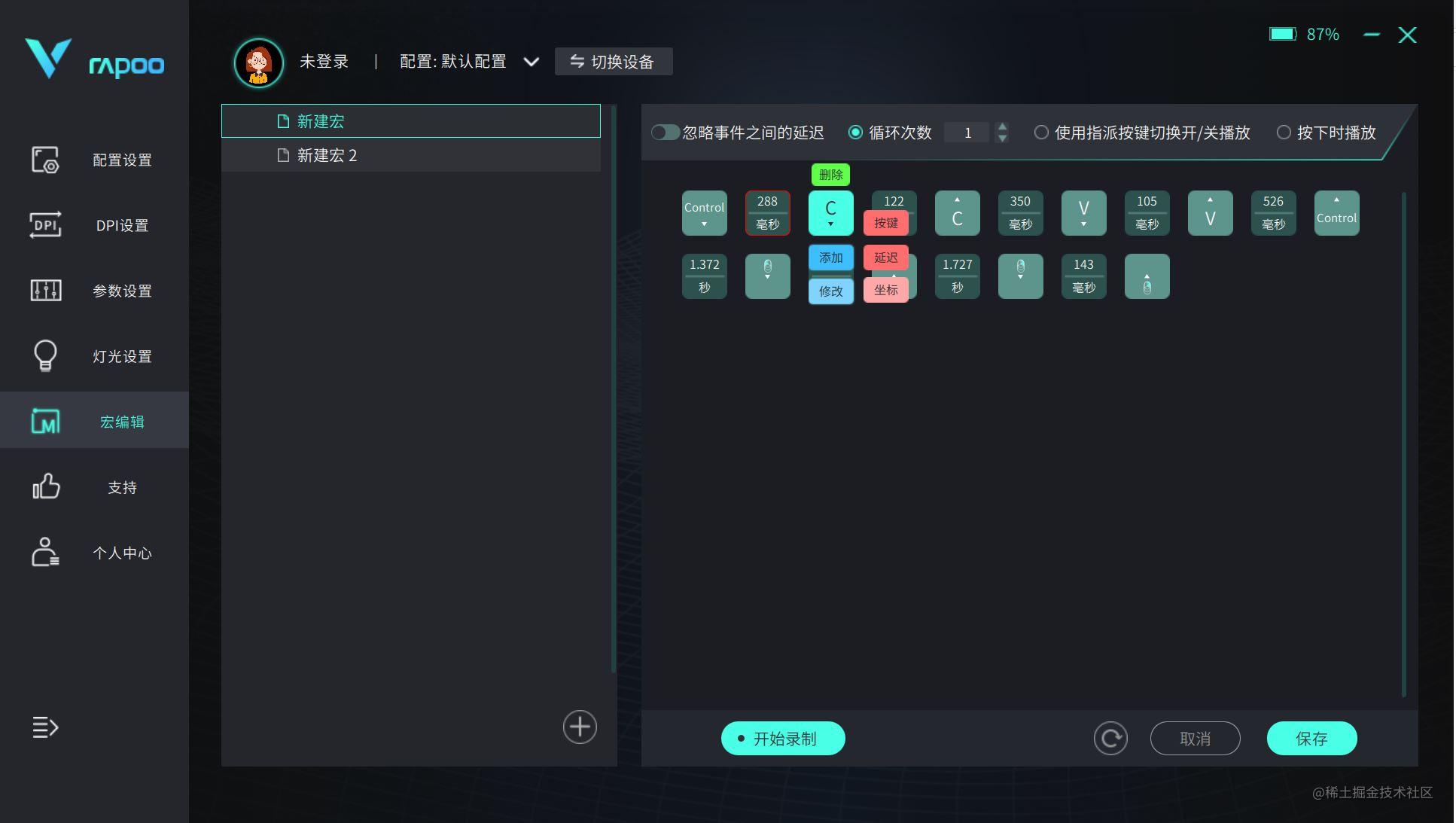Click the user avatar next to 未登录

pyautogui.click(x=258, y=62)
